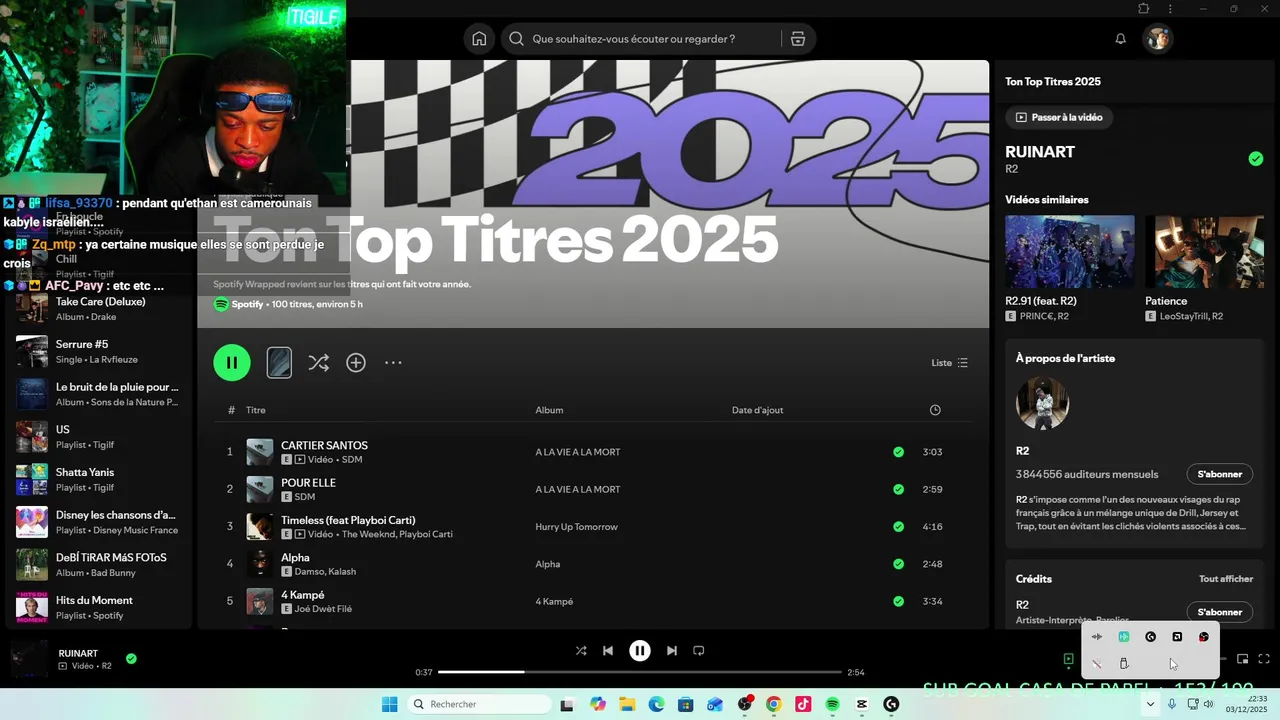
Task: Toggle shuffle beside the playlist play button
Action: pyautogui.click(x=318, y=363)
